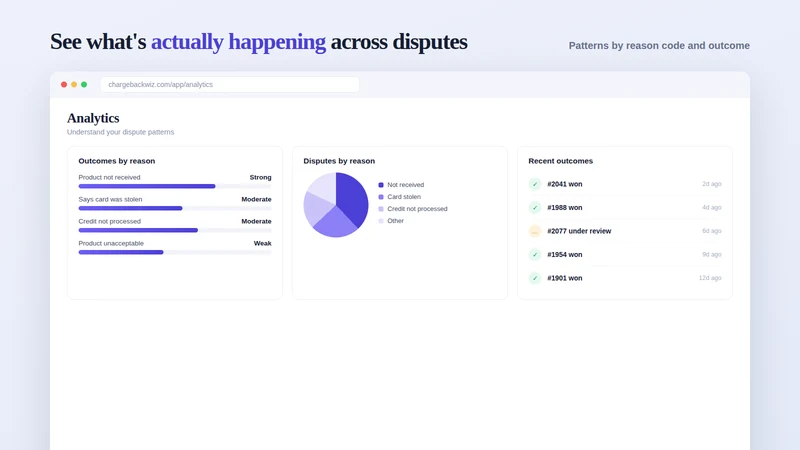Click the address bar showing chargebackwiz.com/app/analytics
This screenshot has width=800, height=450.
230,85
